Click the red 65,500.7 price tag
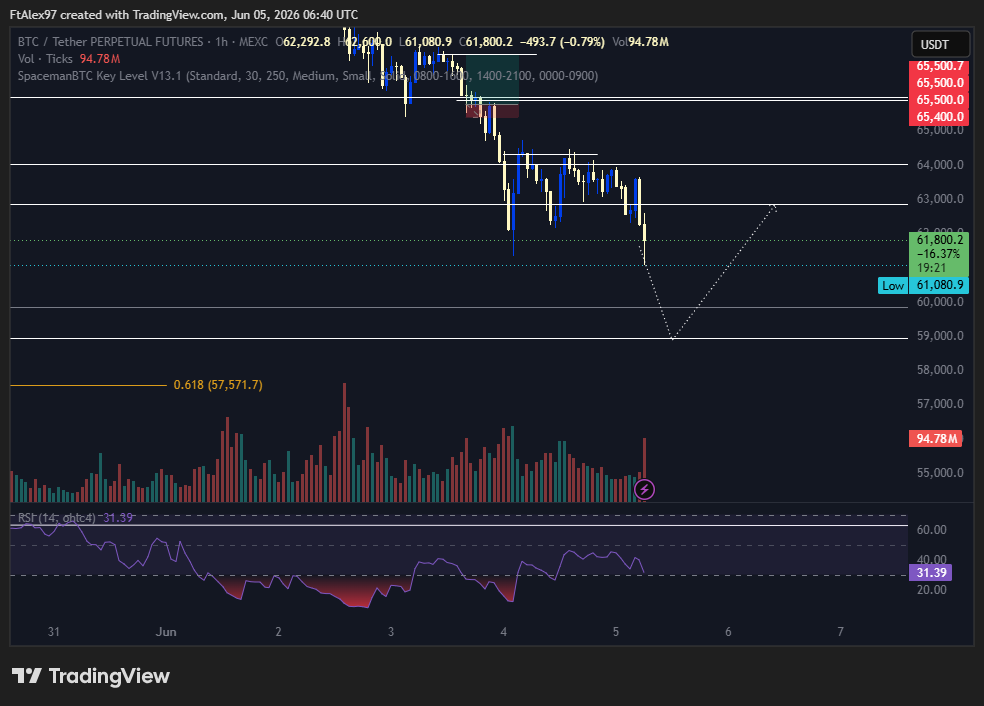984x706 pixels. click(939, 66)
